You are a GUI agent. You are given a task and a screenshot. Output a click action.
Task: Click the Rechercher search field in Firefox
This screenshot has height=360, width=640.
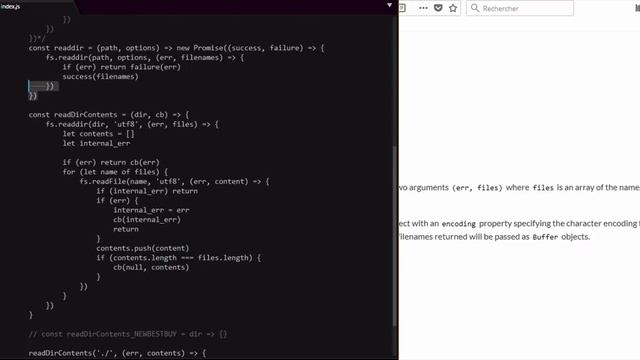tap(520, 8)
